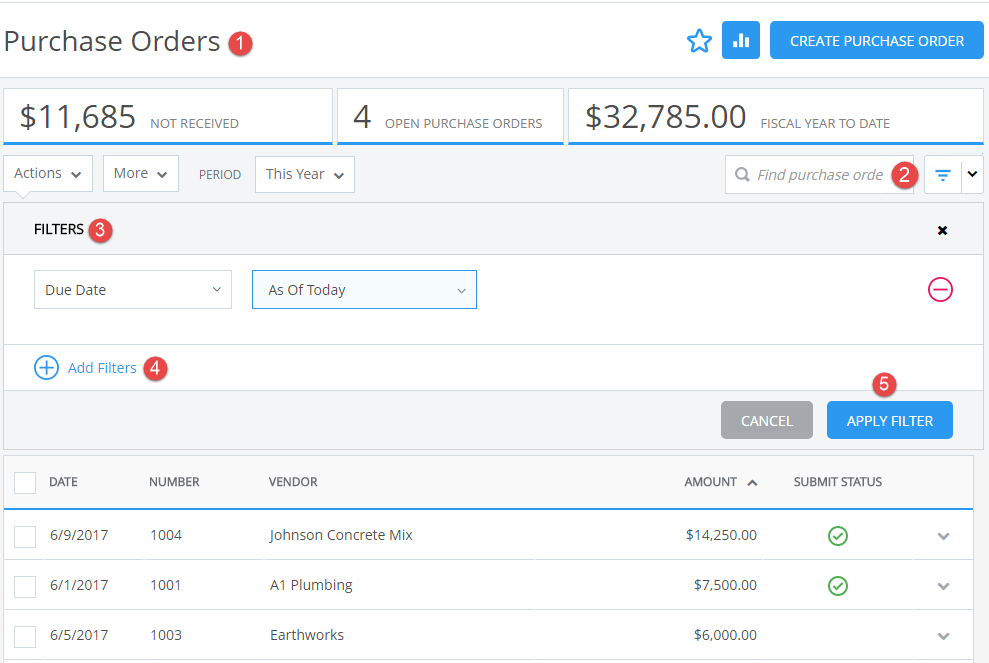Open the More menu
989x663 pixels.
tap(140, 174)
